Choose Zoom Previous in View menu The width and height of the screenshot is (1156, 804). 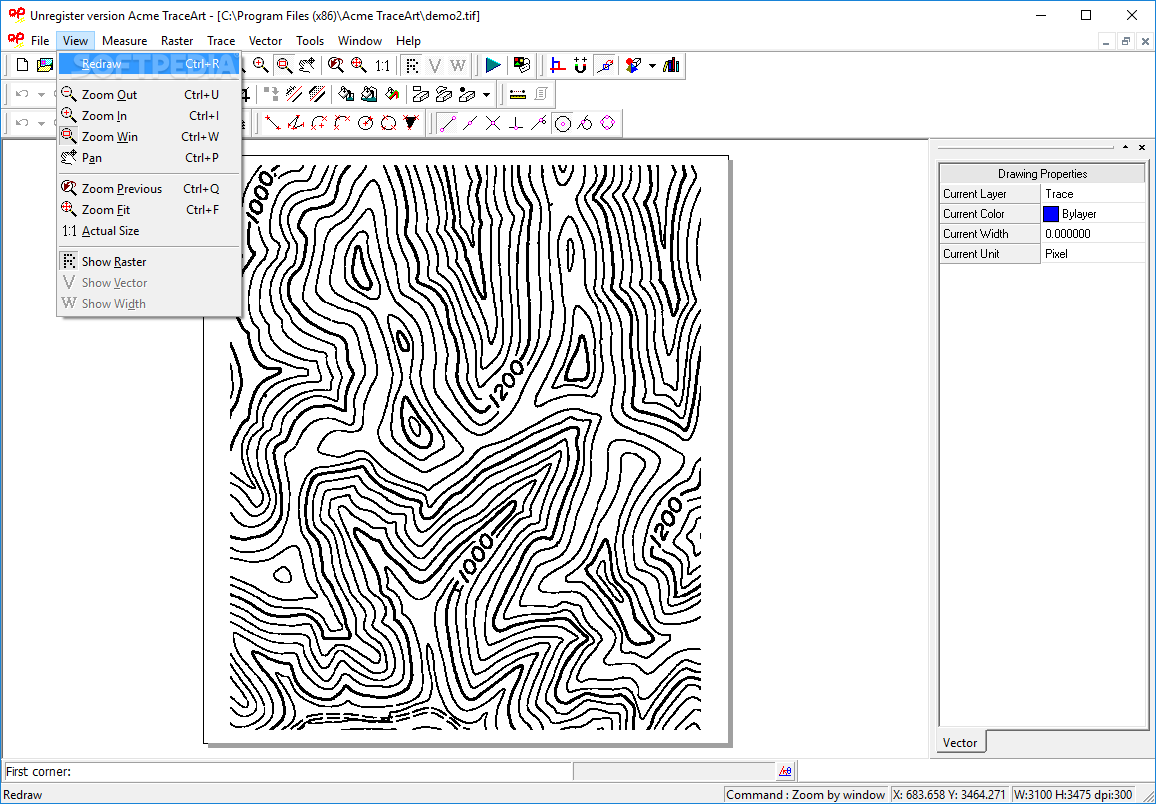click(149, 189)
